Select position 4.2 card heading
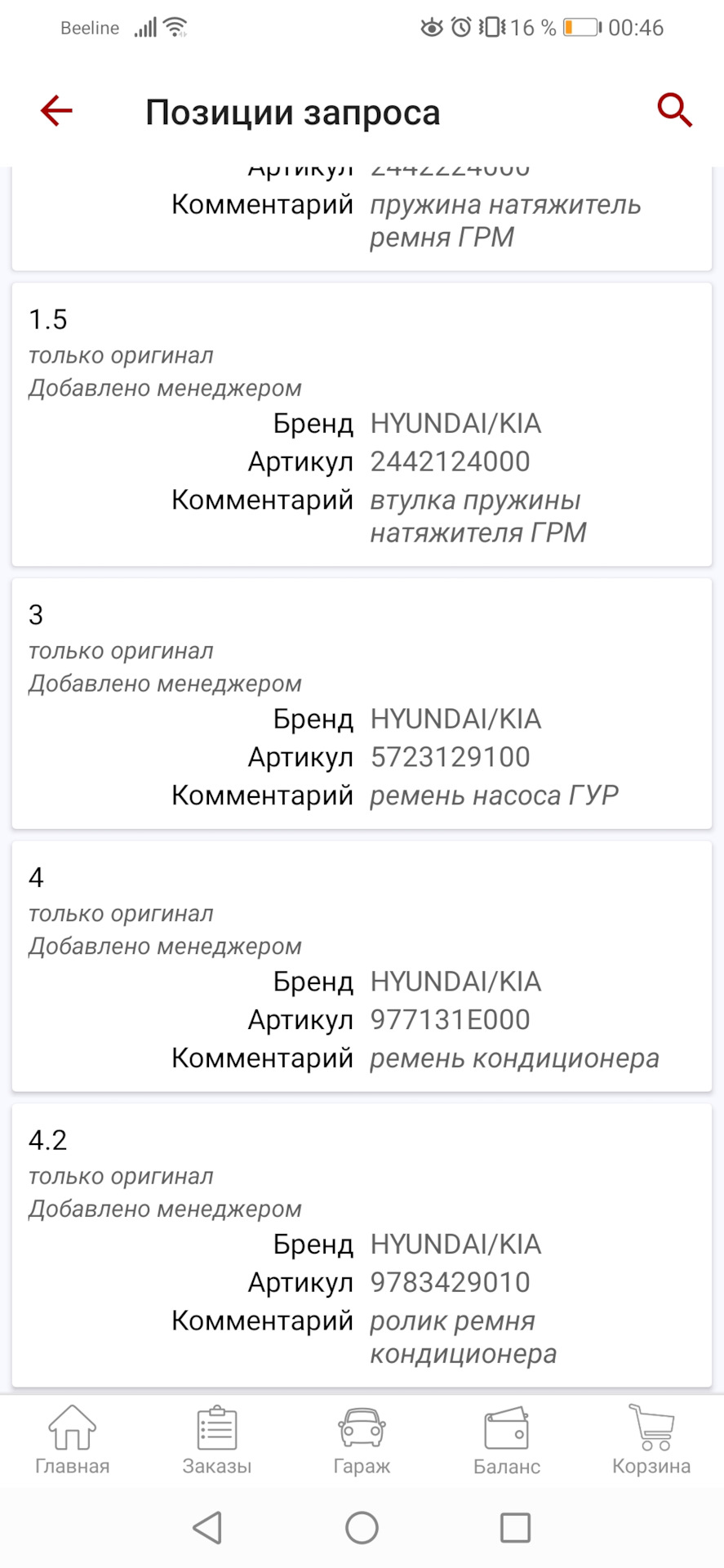This screenshot has height=1568, width=724. [x=48, y=1140]
